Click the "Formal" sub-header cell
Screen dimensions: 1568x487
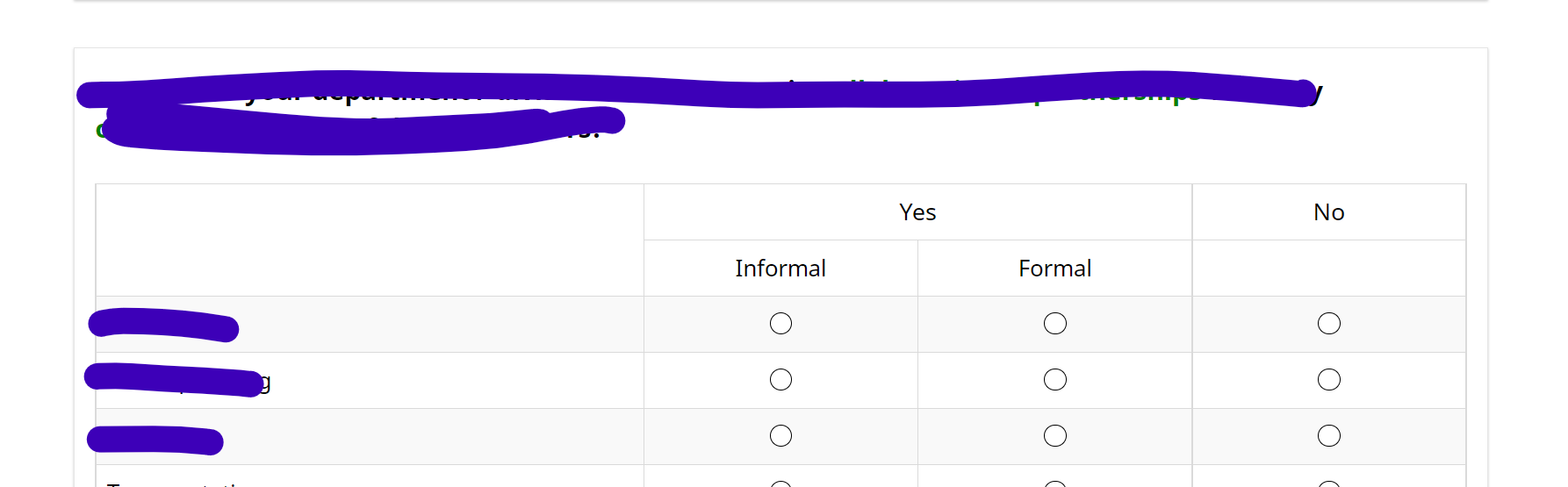coord(1054,269)
